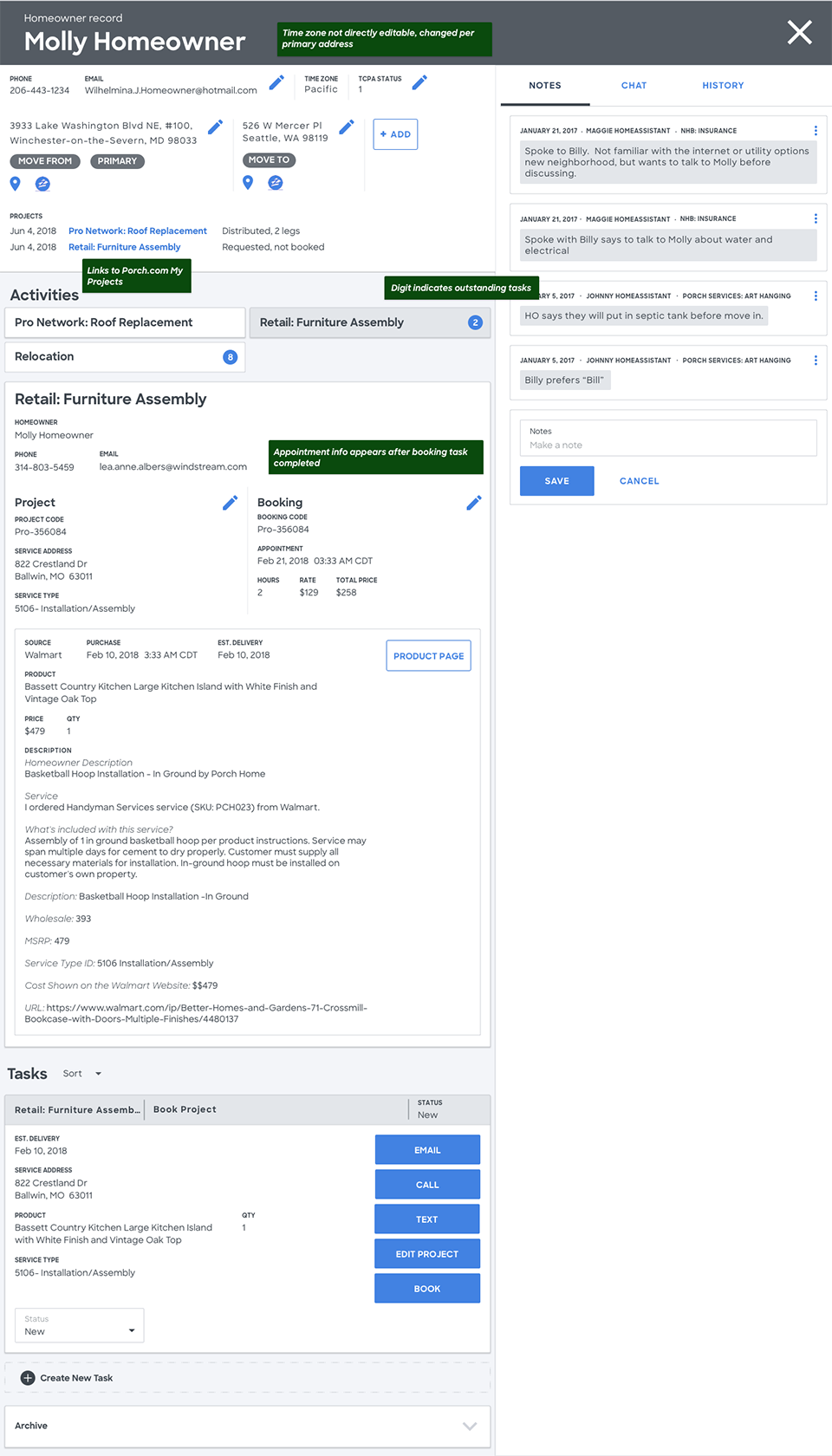
Task: Click the plus icon to create task
Action: [28, 1378]
